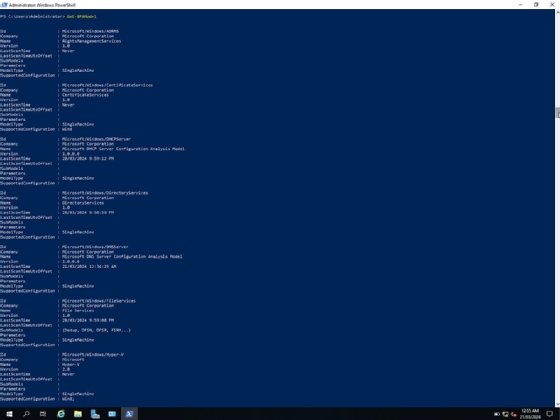This screenshot has height=420, width=560.
Task: Click the scrollbar thumb of the console
Action: click(558, 112)
